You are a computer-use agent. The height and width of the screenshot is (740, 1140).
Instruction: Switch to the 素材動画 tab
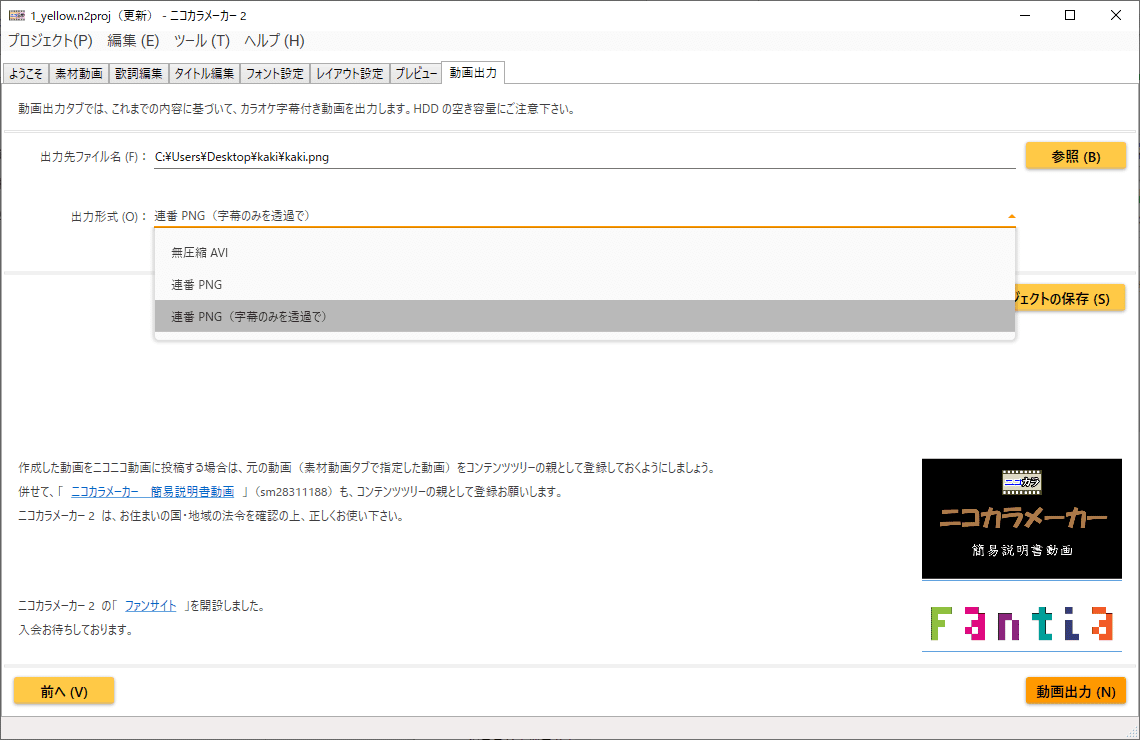[x=78, y=72]
